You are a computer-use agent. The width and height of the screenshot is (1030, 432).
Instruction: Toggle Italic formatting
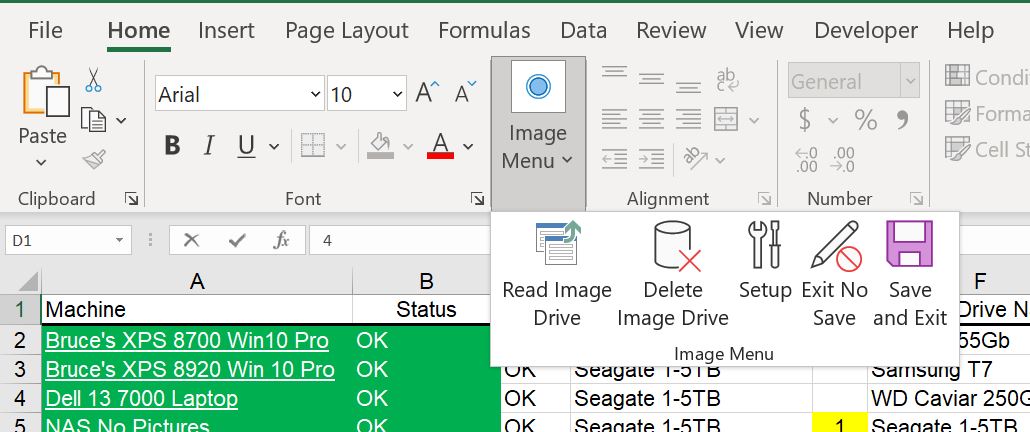tap(209, 146)
